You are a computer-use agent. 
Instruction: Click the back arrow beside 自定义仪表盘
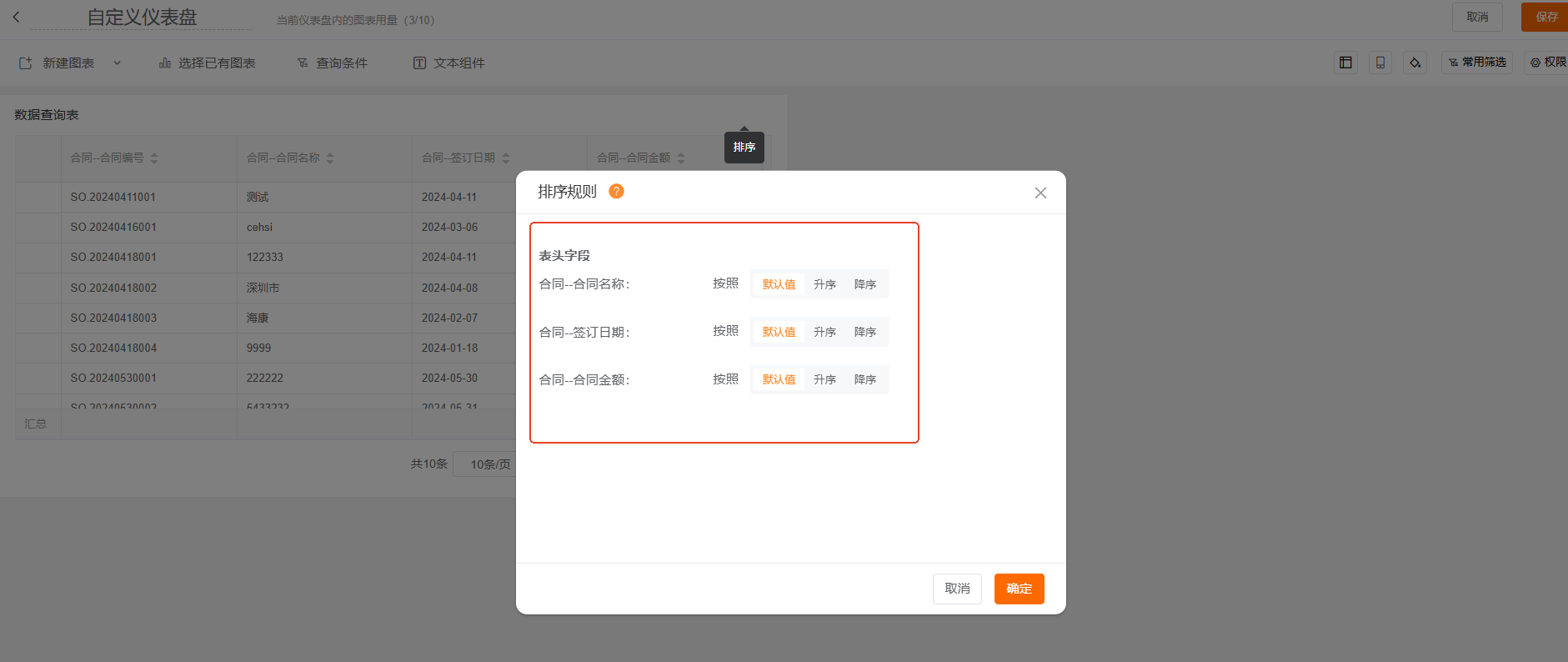(x=16, y=17)
